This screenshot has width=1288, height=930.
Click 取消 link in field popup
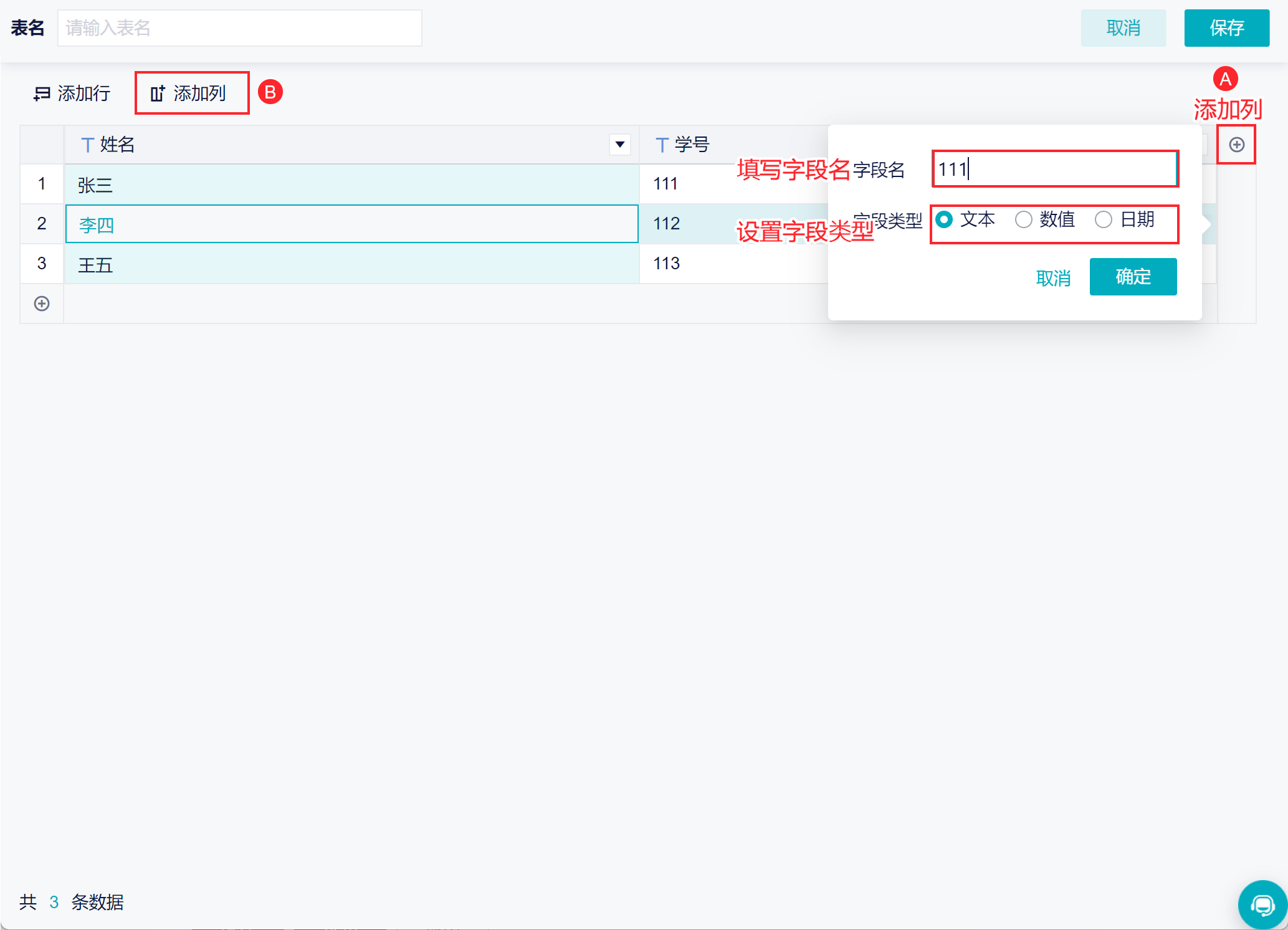[1052, 278]
